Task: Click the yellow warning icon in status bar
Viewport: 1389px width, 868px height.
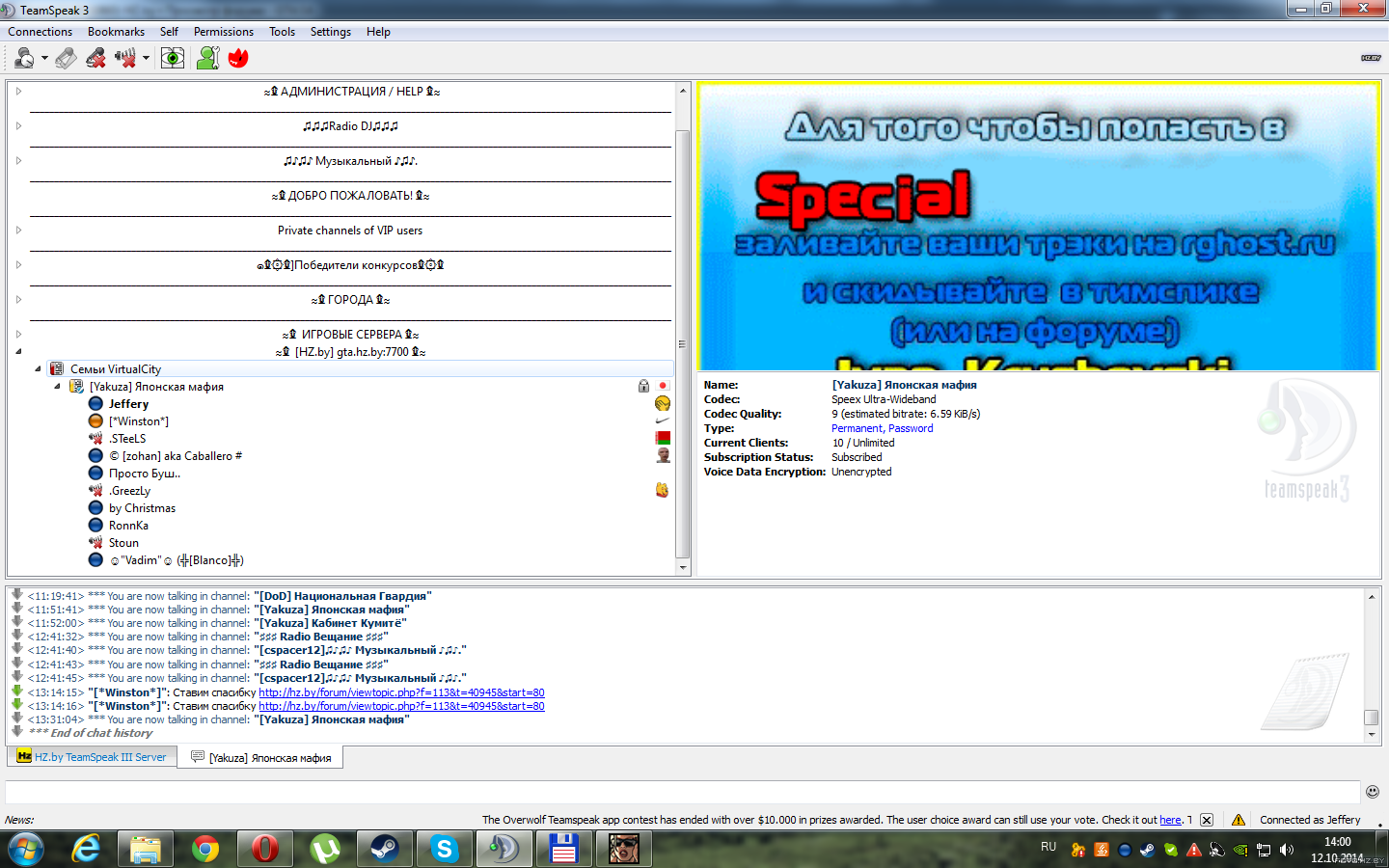Action: coord(1239,820)
